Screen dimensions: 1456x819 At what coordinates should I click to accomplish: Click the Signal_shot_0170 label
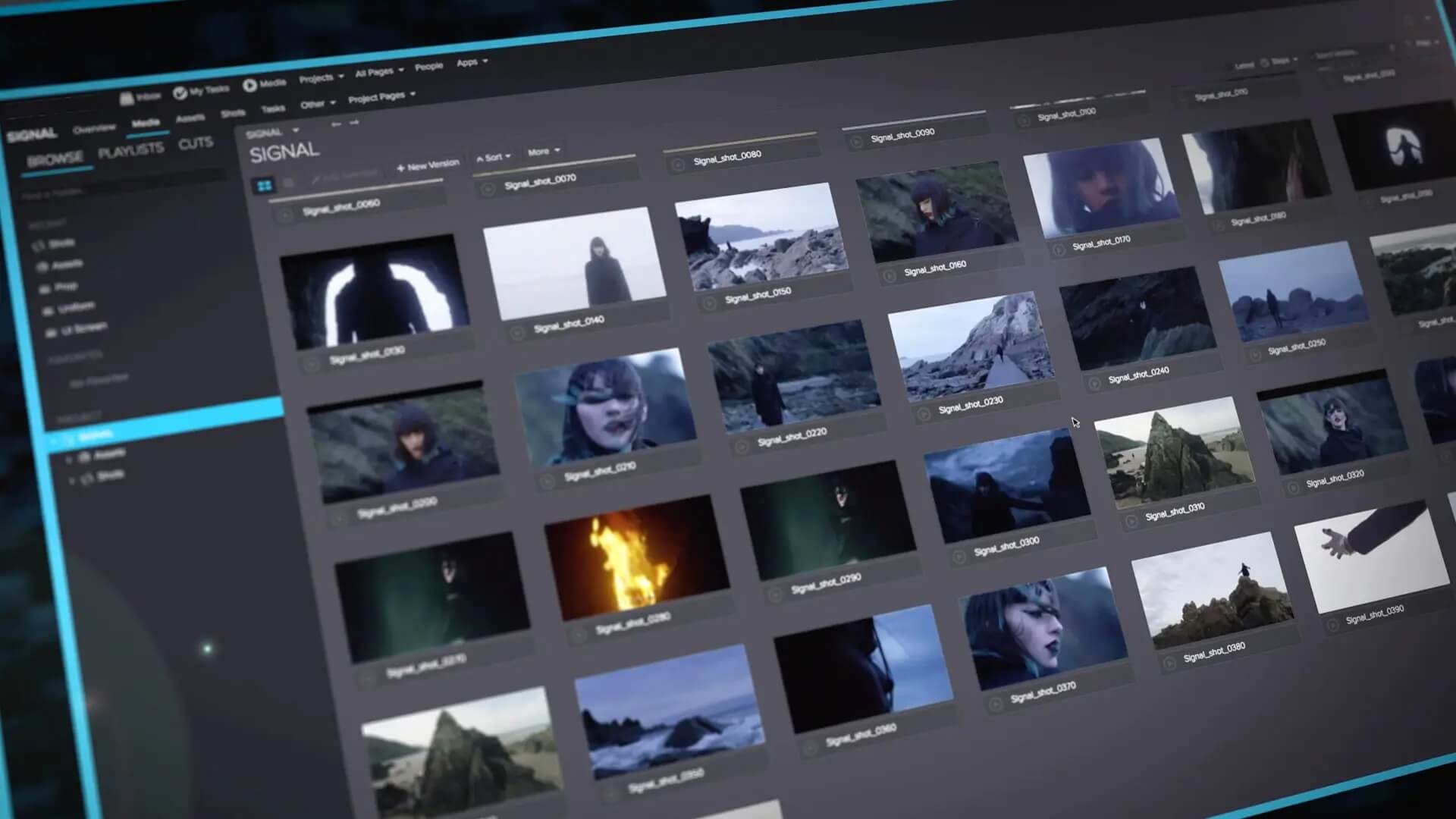tap(1101, 243)
